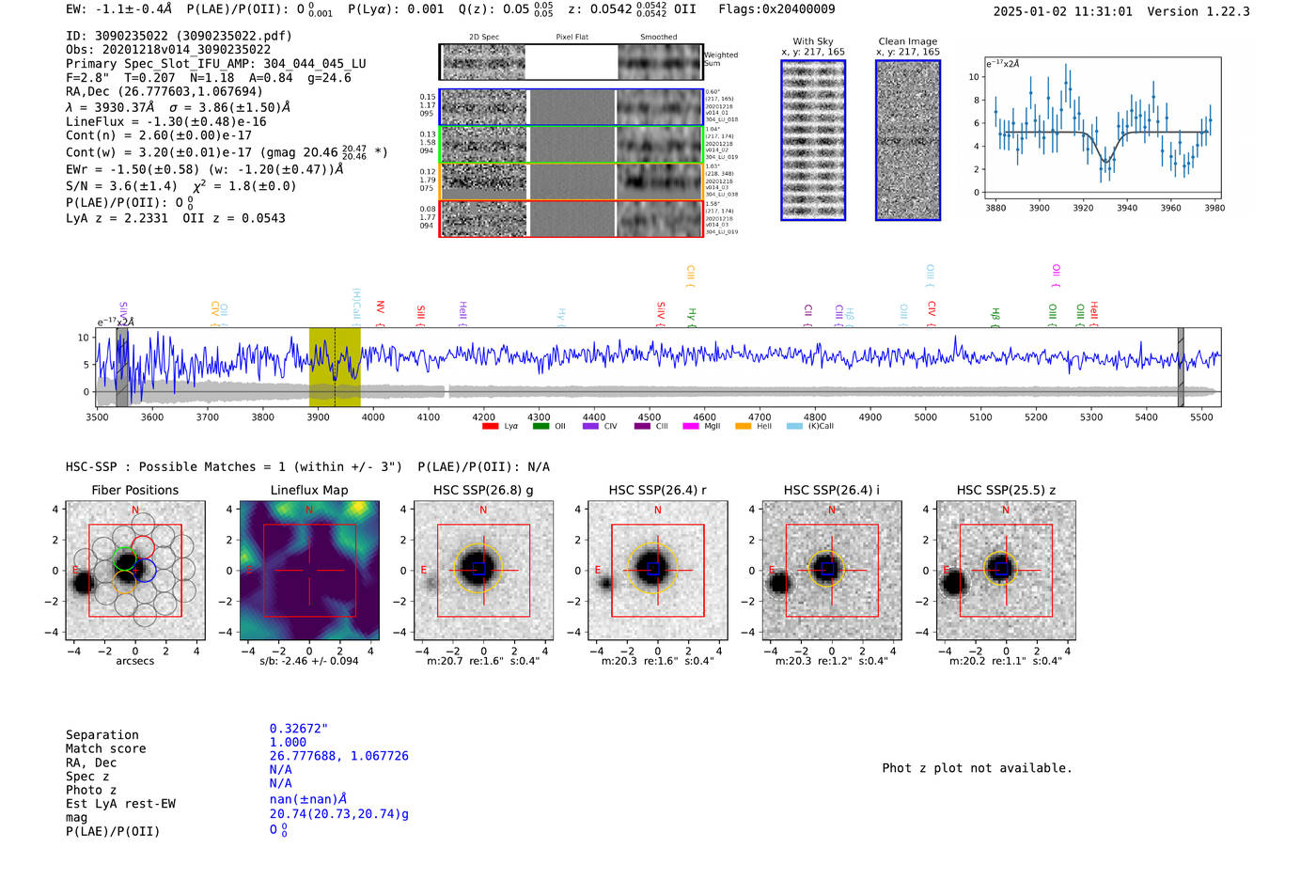Click the Clean Image panel
Viewport: 1316px width, 896px height.
(x=908, y=140)
